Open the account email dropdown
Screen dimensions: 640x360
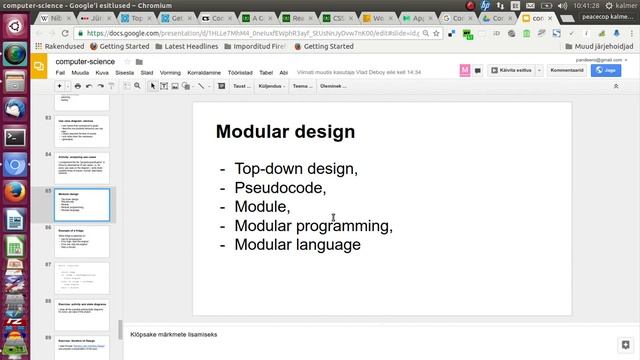602,60
